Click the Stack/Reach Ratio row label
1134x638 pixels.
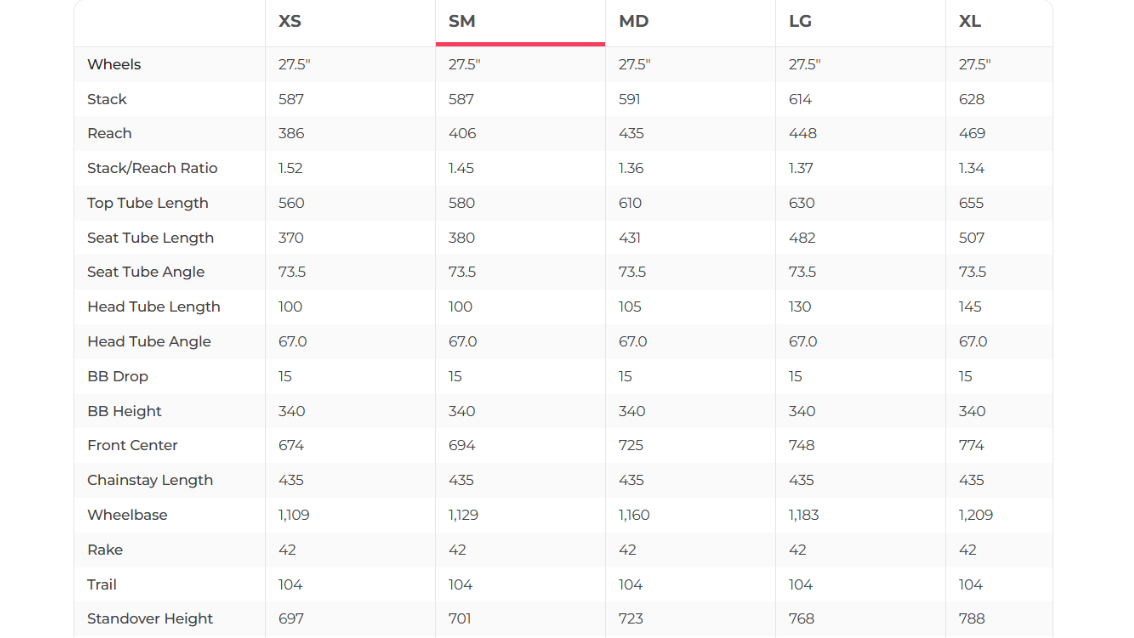point(152,168)
